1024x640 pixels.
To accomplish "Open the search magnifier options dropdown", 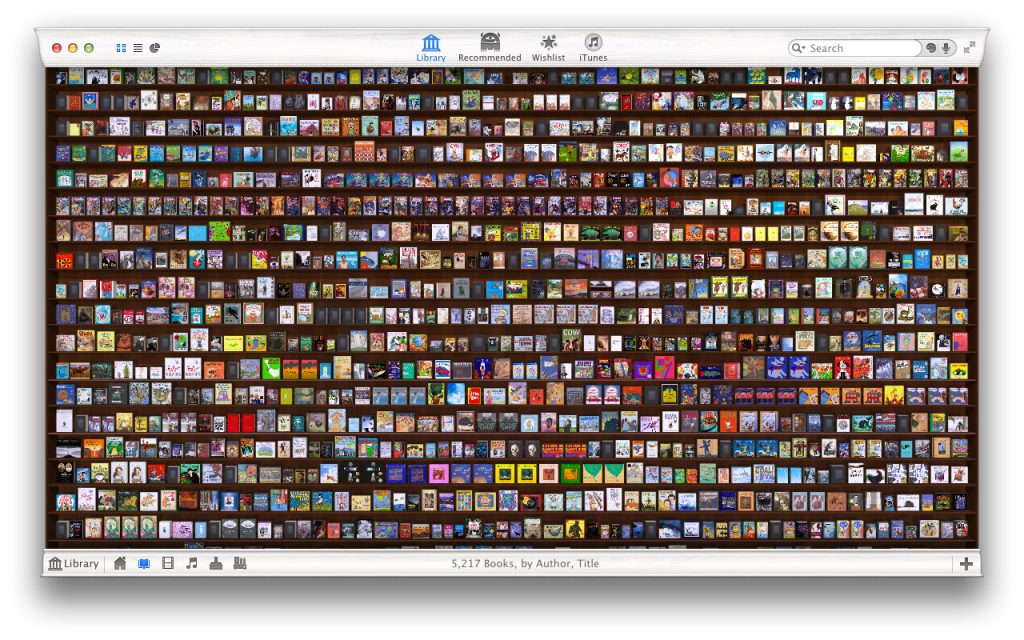I will tap(798, 48).
